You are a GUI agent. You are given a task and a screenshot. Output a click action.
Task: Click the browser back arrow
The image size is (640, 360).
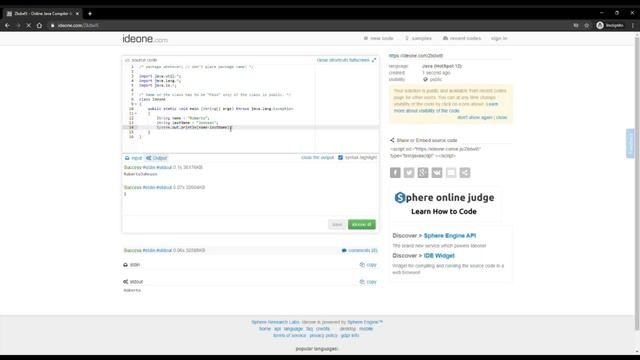pyautogui.click(x=7, y=25)
